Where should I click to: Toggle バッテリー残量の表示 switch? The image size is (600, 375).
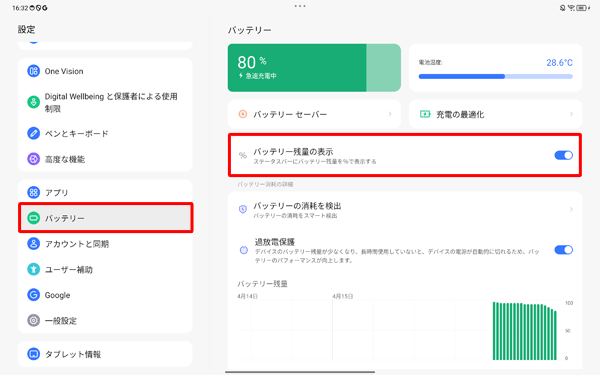click(563, 155)
